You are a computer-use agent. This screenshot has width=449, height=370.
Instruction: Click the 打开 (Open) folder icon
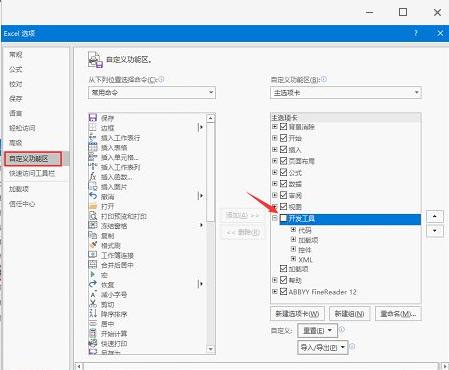point(93,206)
